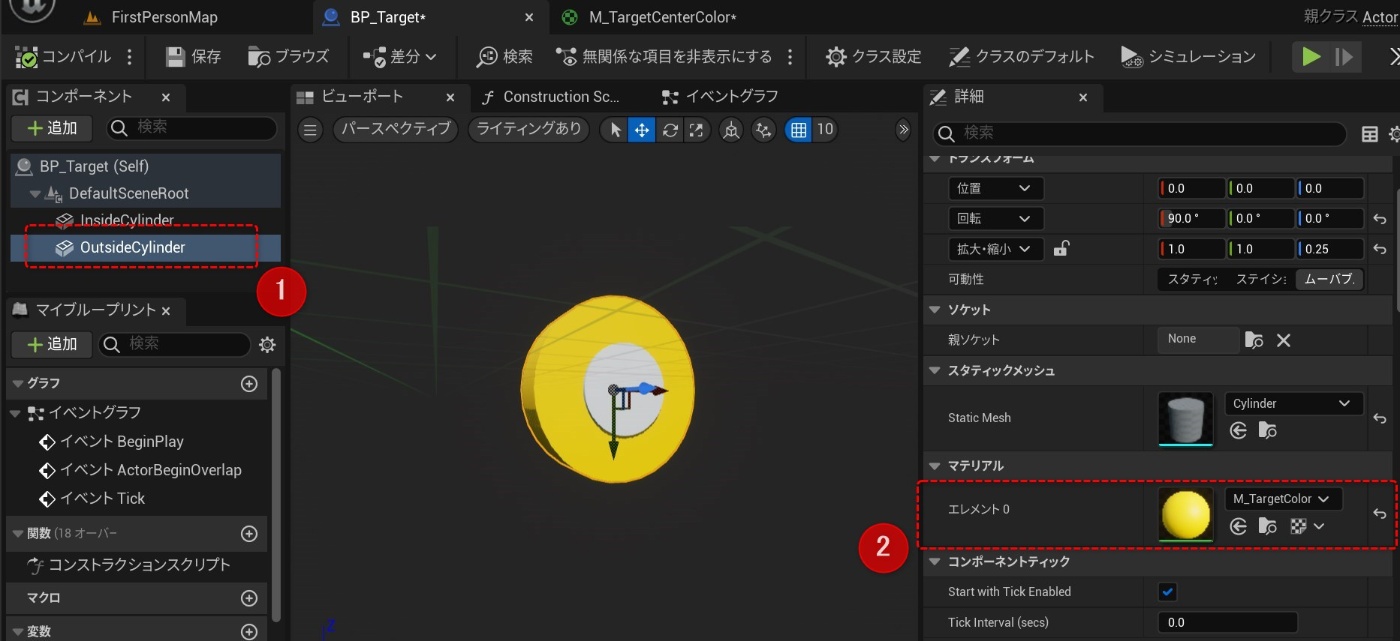Open the Cylinder static mesh dropdown
The height and width of the screenshot is (641, 1400).
(1293, 403)
